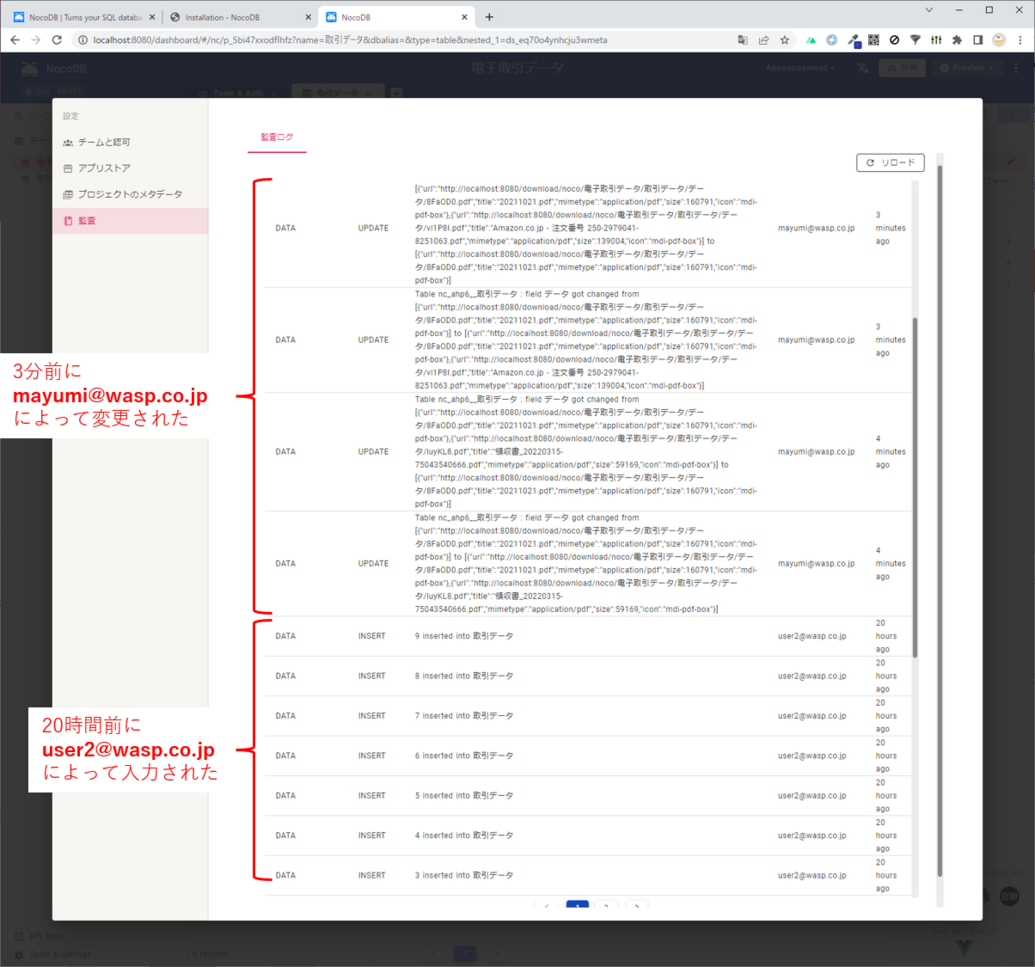Click translate page icon in address bar
The image size is (1035, 967).
pyautogui.click(x=742, y=40)
